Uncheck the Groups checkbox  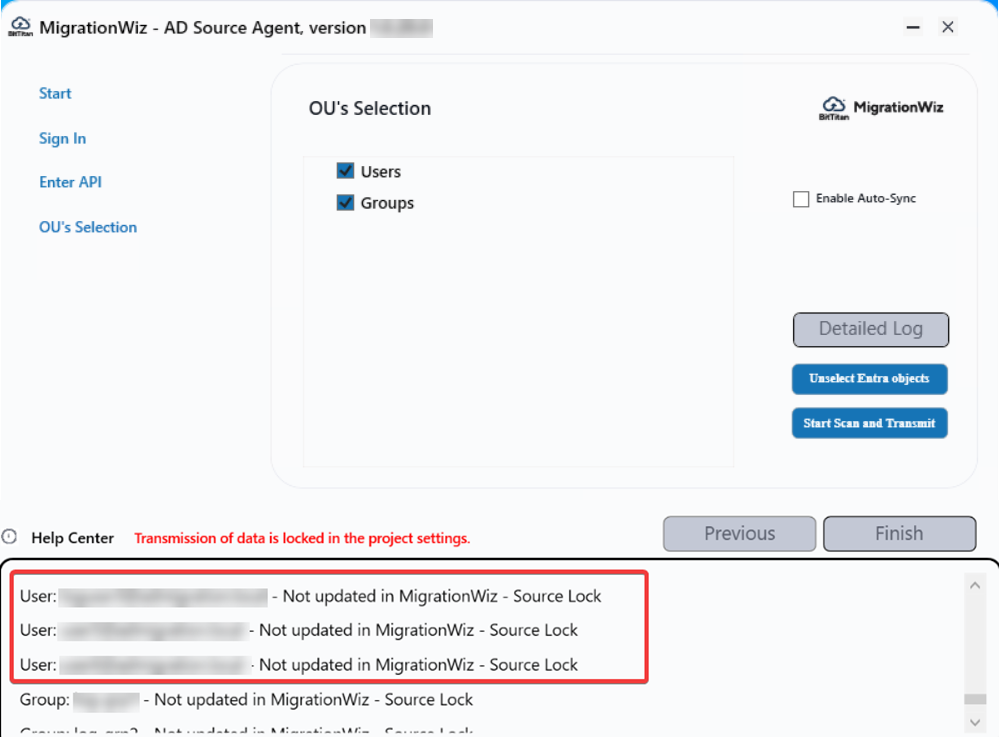click(x=346, y=203)
